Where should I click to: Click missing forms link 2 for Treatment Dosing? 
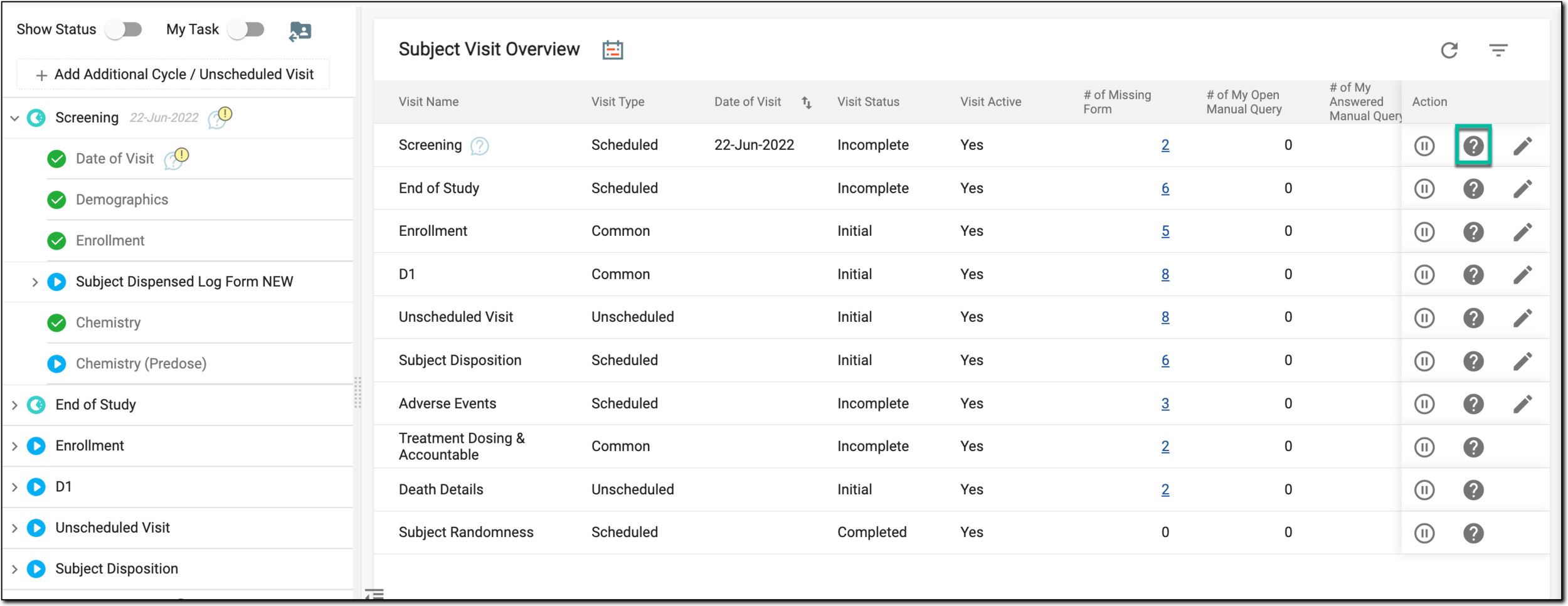coord(1165,447)
